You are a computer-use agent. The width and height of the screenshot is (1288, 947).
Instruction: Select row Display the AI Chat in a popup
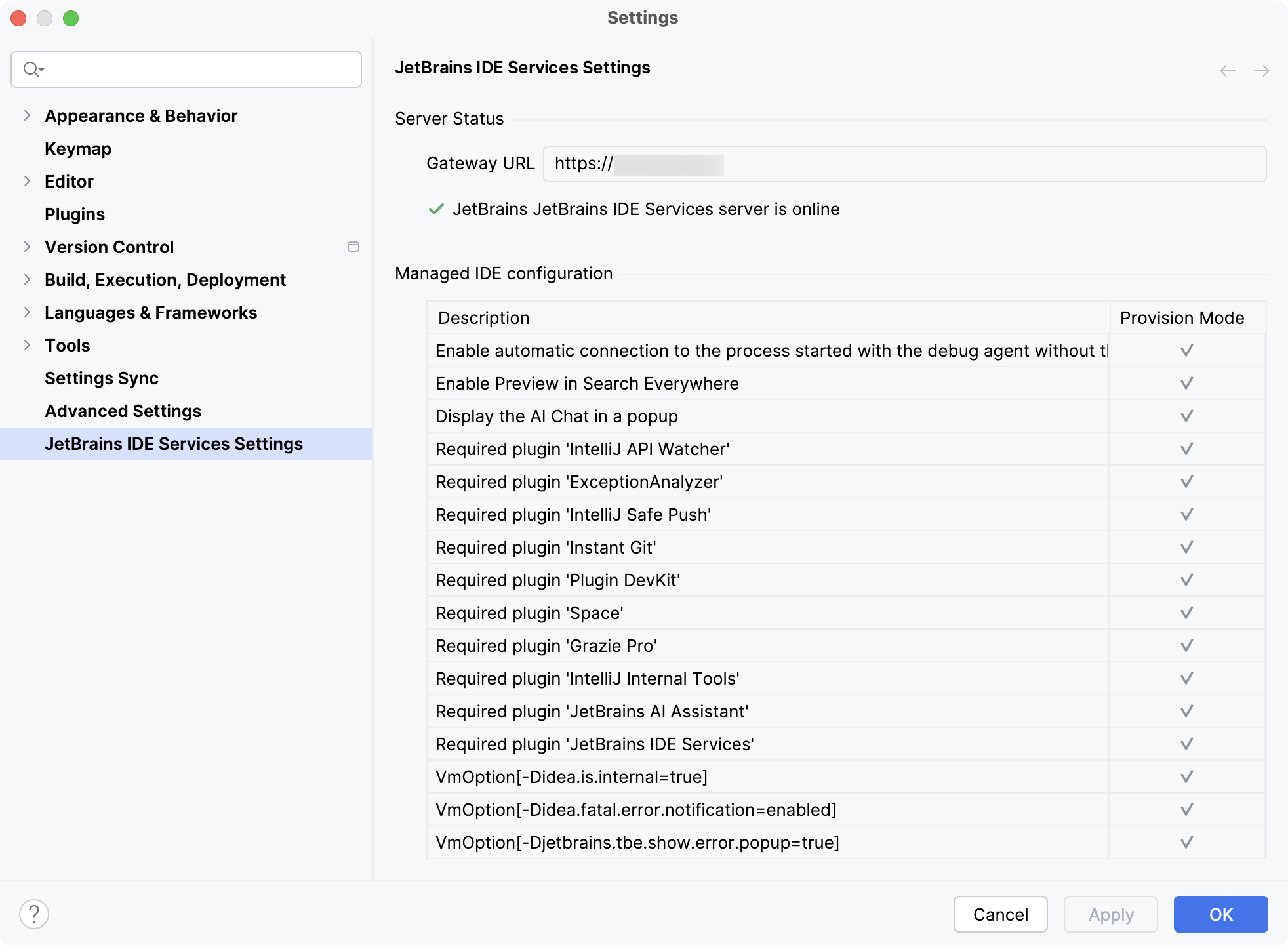(x=846, y=416)
